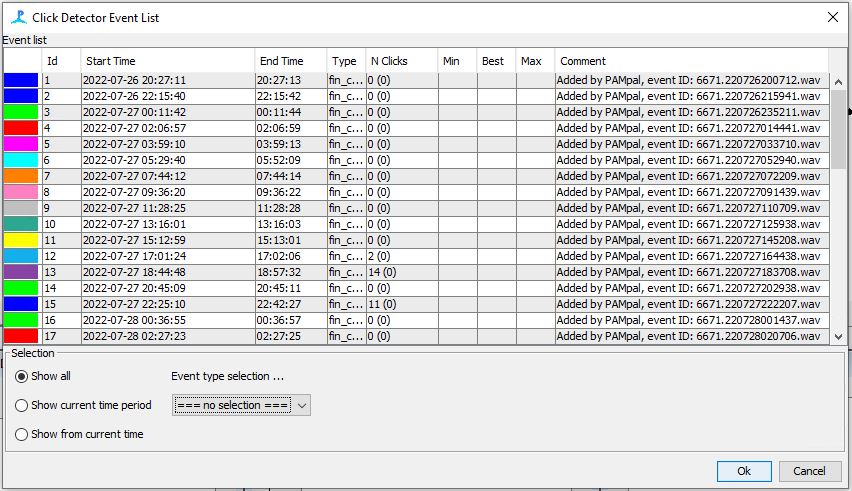852x491 pixels.
Task: Select the End Time column header
Action: (x=290, y=61)
